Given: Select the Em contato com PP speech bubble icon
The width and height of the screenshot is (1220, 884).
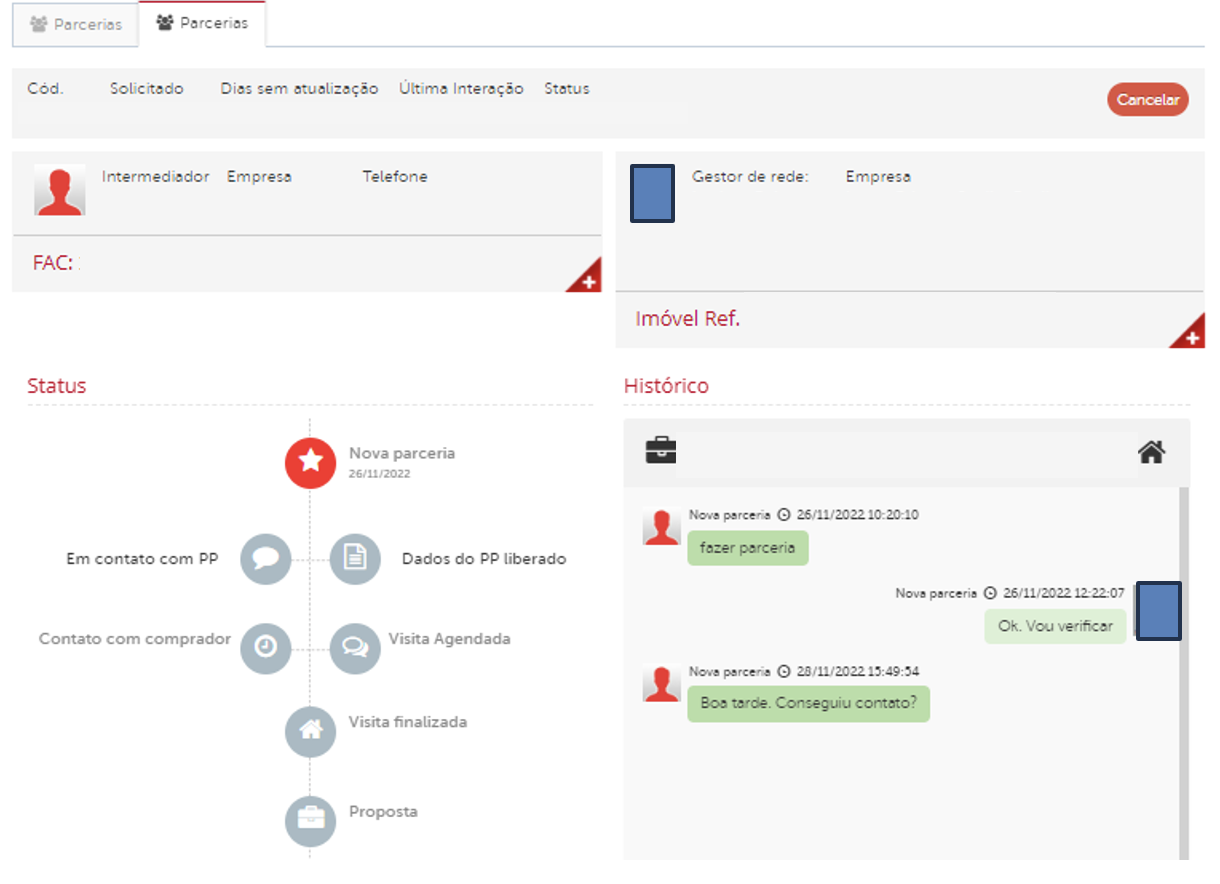Looking at the screenshot, I should pos(266,559).
